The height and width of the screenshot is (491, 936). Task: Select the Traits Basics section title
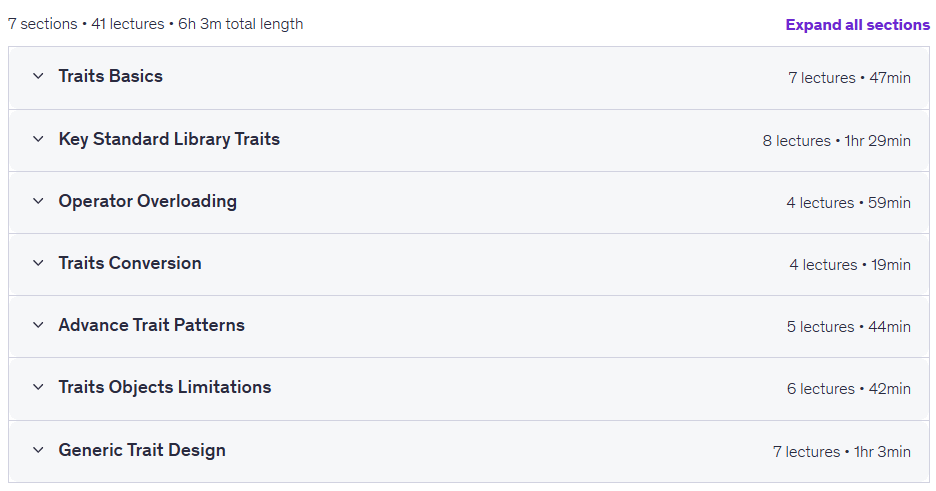point(110,76)
